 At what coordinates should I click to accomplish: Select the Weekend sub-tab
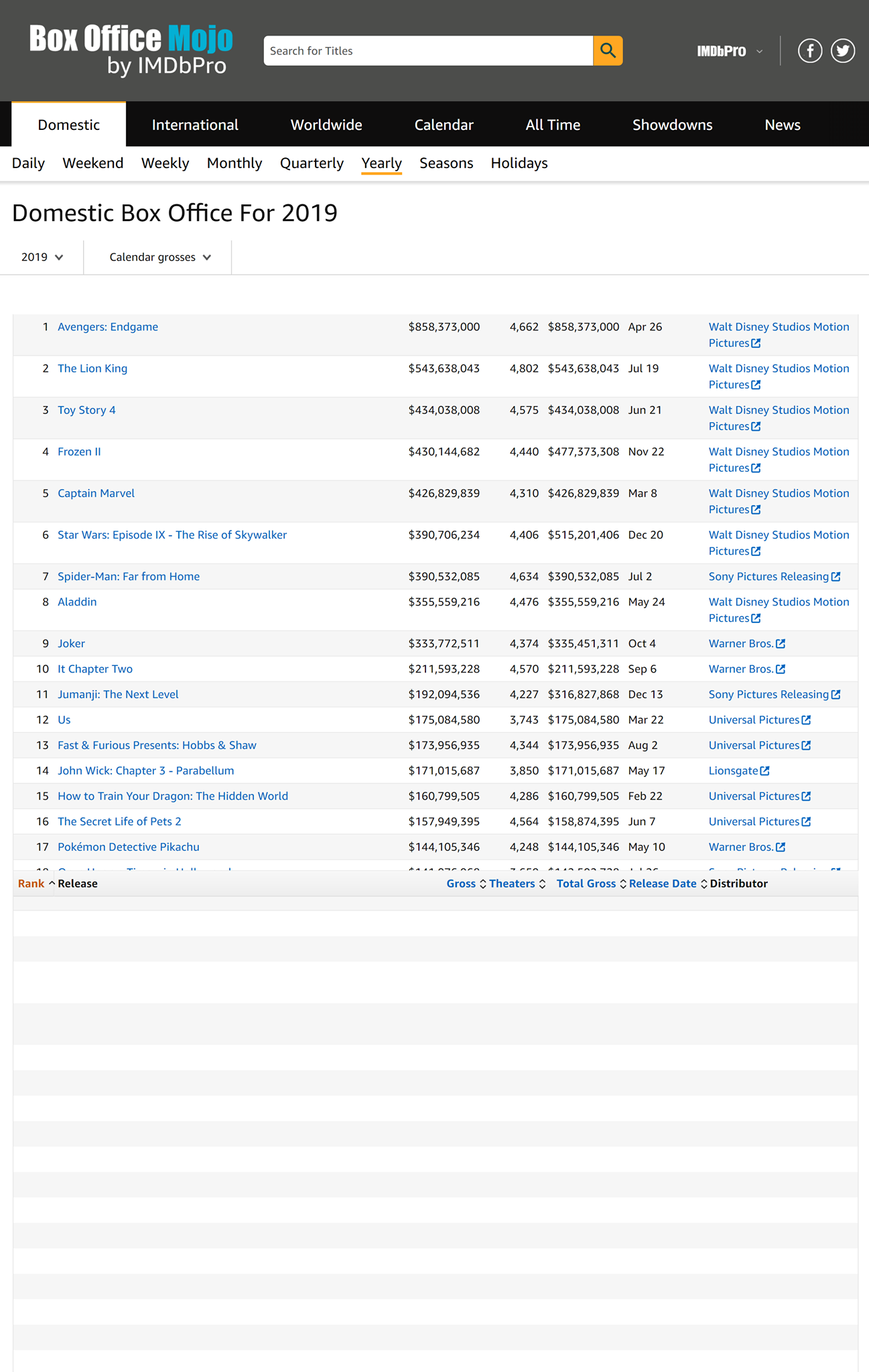pos(93,163)
